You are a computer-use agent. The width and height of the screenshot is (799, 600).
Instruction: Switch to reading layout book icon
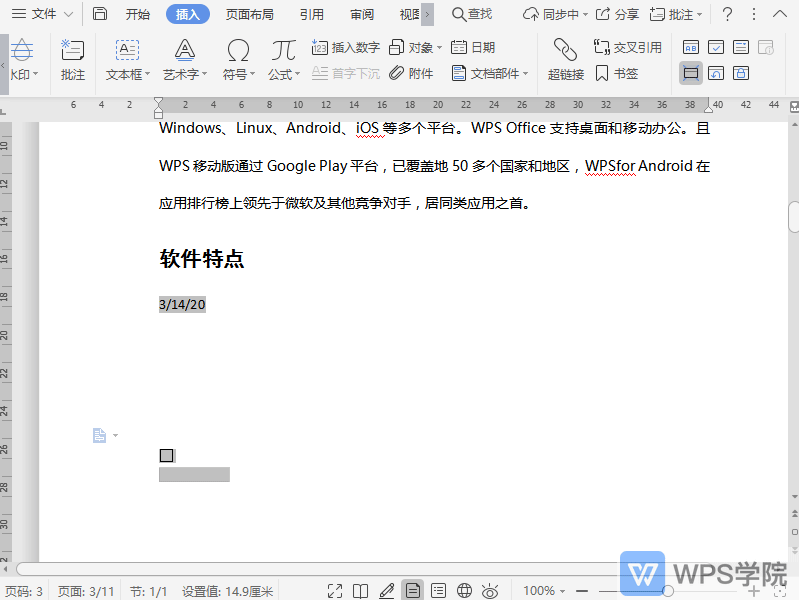click(360, 591)
